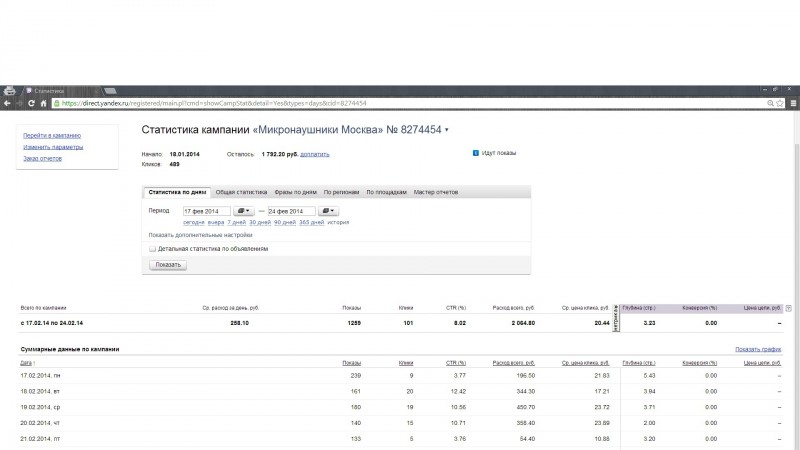The width and height of the screenshot is (800, 450).
Task: Reload the page with refresh icon
Action: point(31,103)
